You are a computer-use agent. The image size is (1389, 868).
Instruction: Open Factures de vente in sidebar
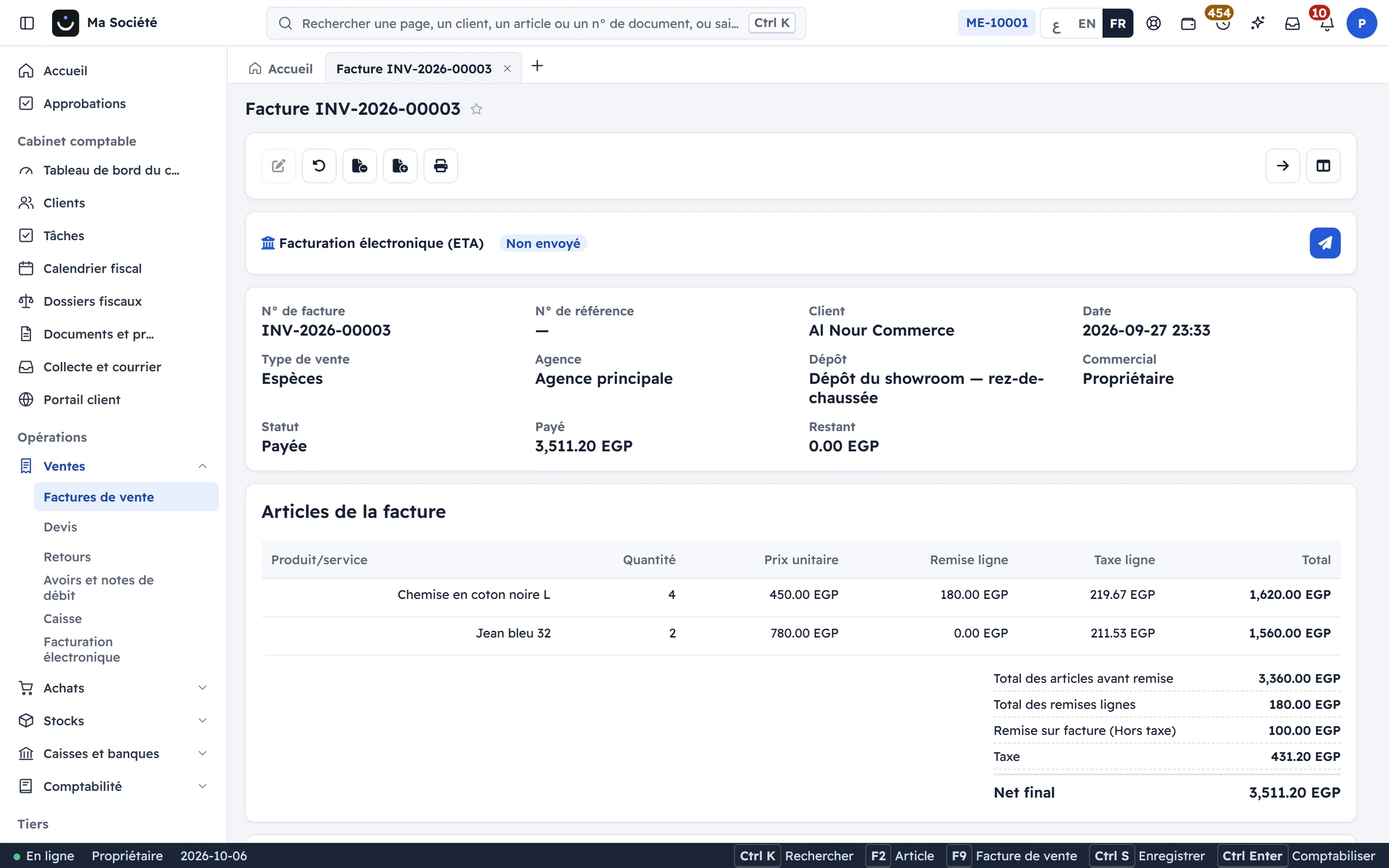[126, 497]
